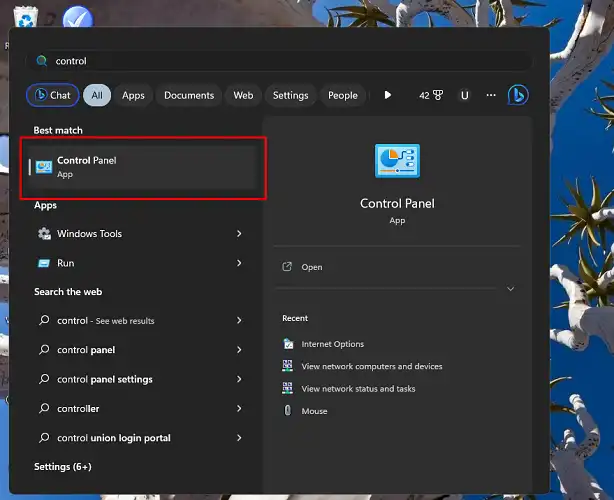This screenshot has width=614, height=500.
Task: Open the Bing Chat filter
Action: click(52, 95)
